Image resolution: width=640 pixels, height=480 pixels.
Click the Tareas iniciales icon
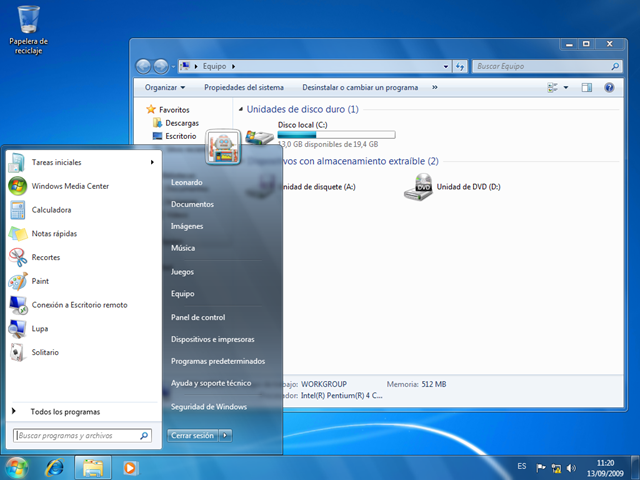[x=17, y=162]
